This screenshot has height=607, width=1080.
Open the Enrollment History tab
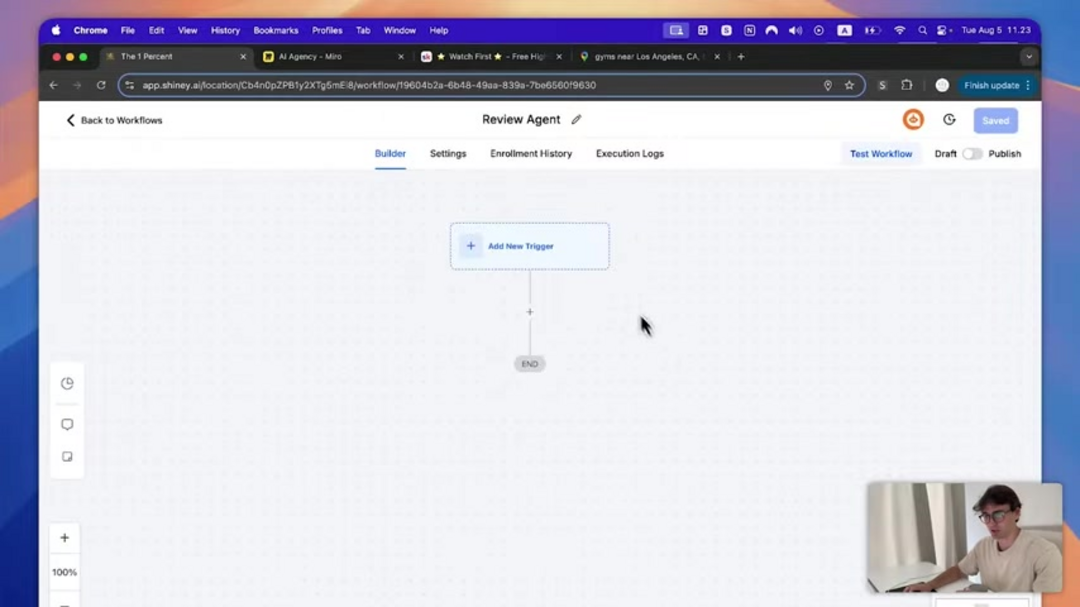(x=531, y=154)
